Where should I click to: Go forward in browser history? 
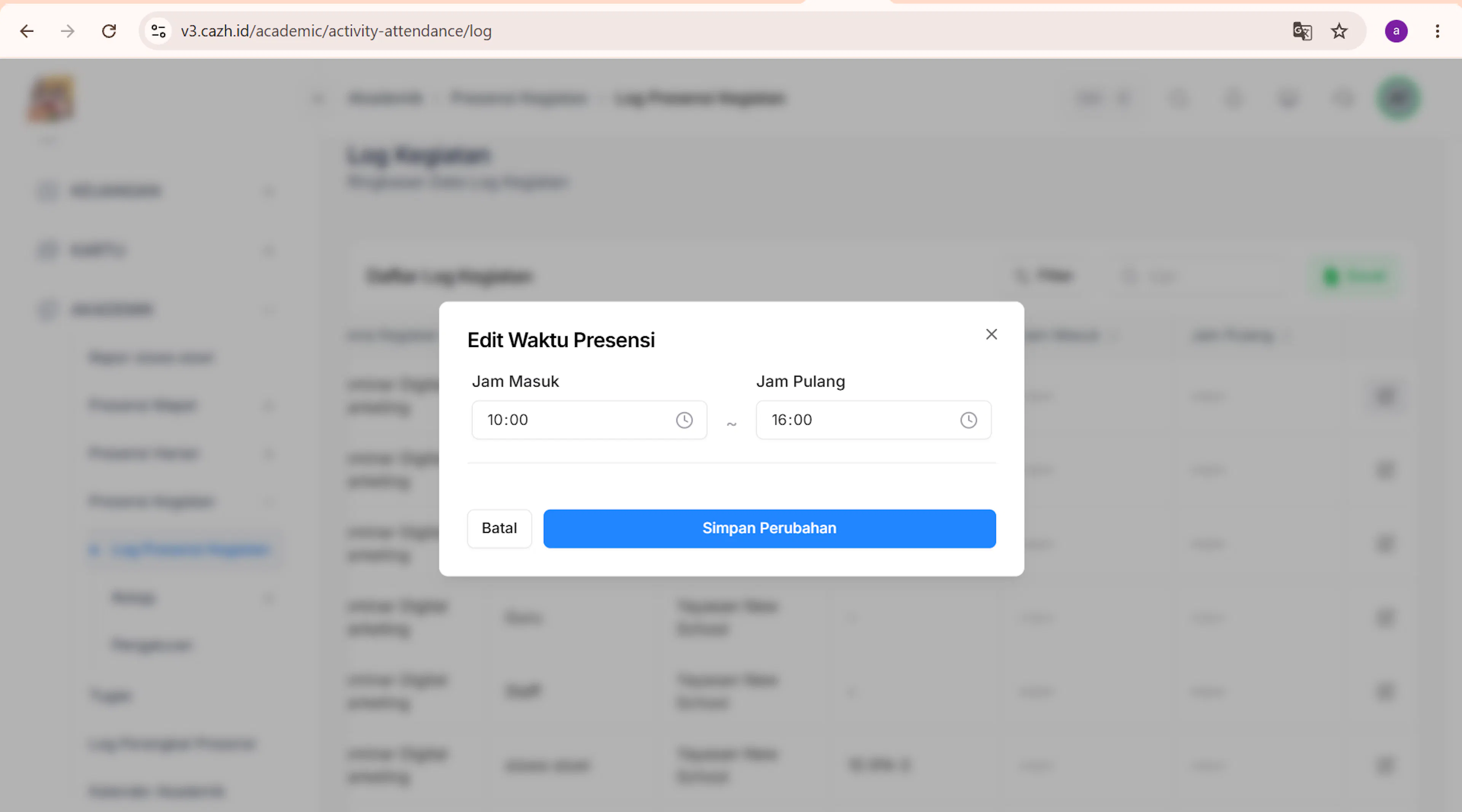click(67, 31)
